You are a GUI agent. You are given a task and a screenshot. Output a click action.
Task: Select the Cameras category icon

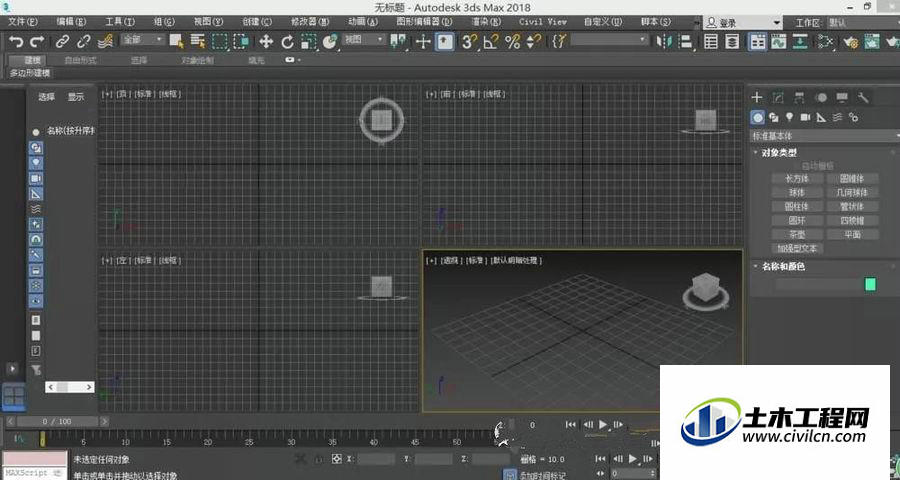[805, 117]
